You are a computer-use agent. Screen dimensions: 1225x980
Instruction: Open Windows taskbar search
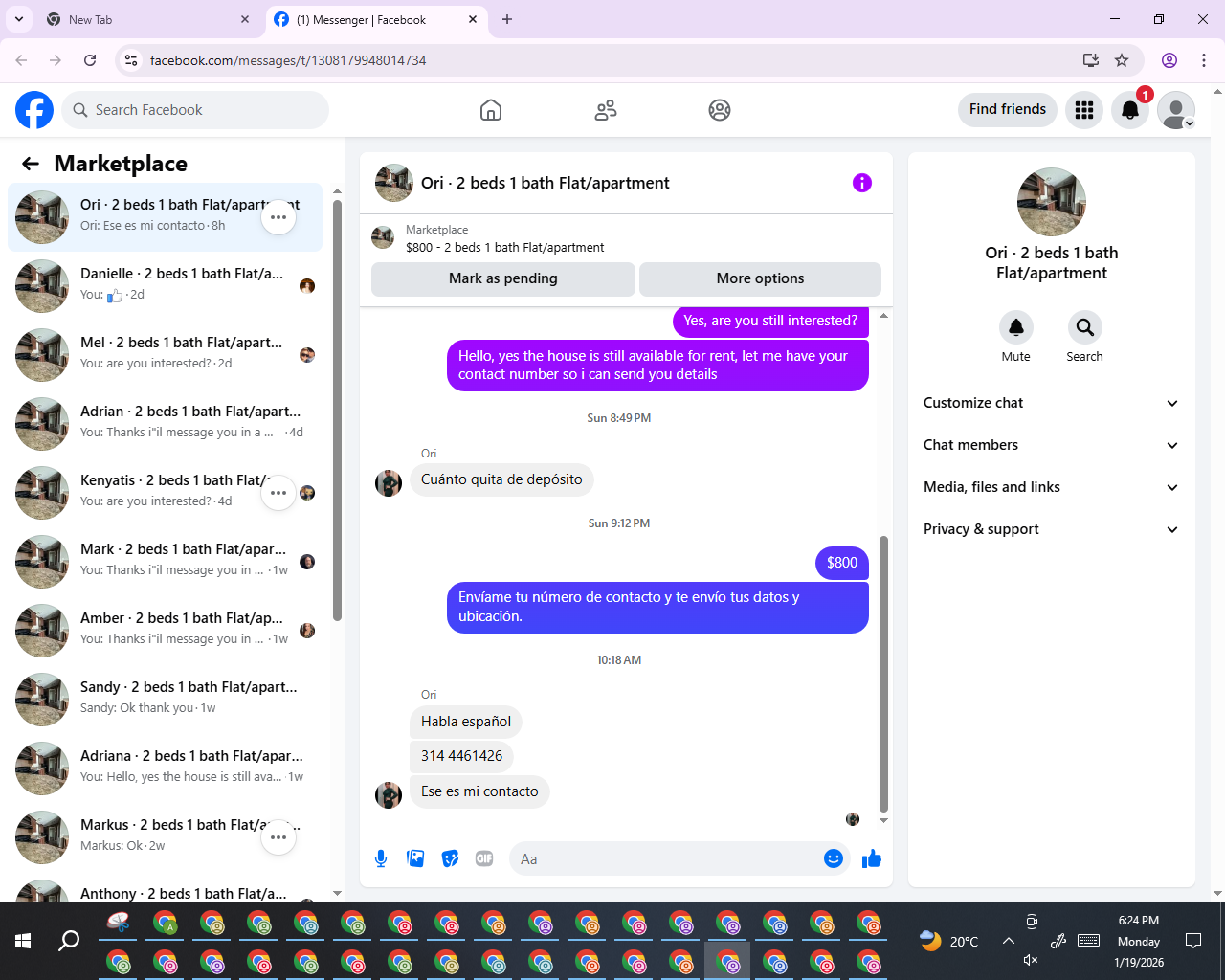[69, 941]
